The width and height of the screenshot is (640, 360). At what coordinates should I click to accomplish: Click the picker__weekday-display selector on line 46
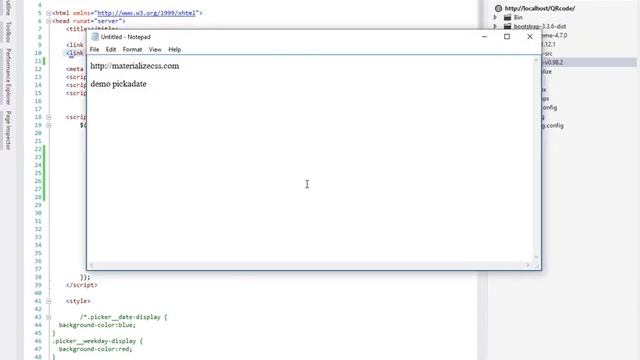point(98,341)
